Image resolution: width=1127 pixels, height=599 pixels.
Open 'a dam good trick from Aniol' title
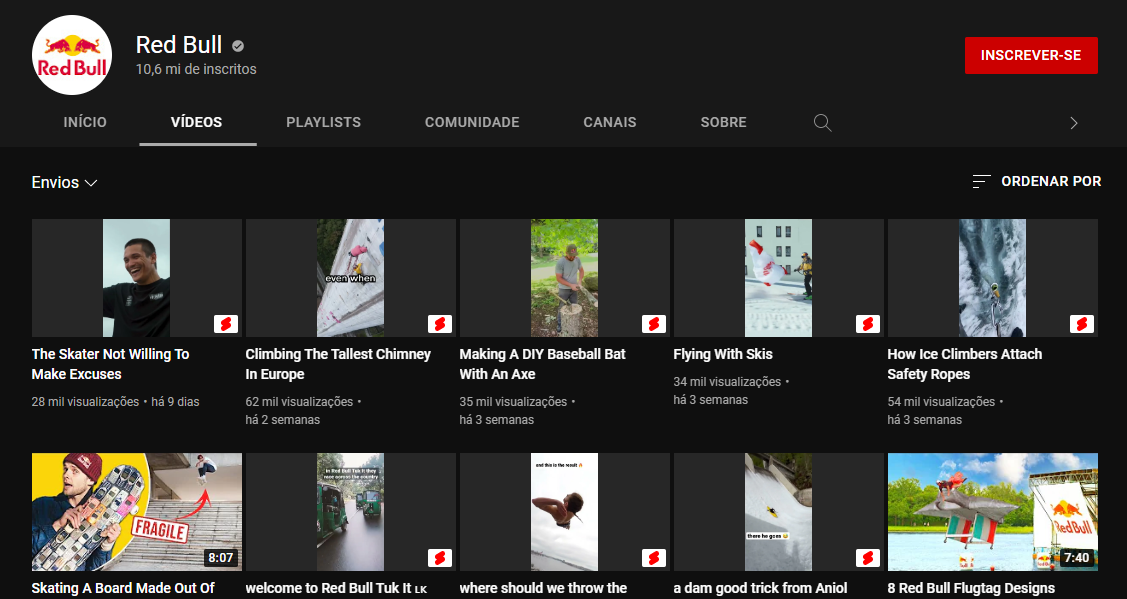(760, 588)
